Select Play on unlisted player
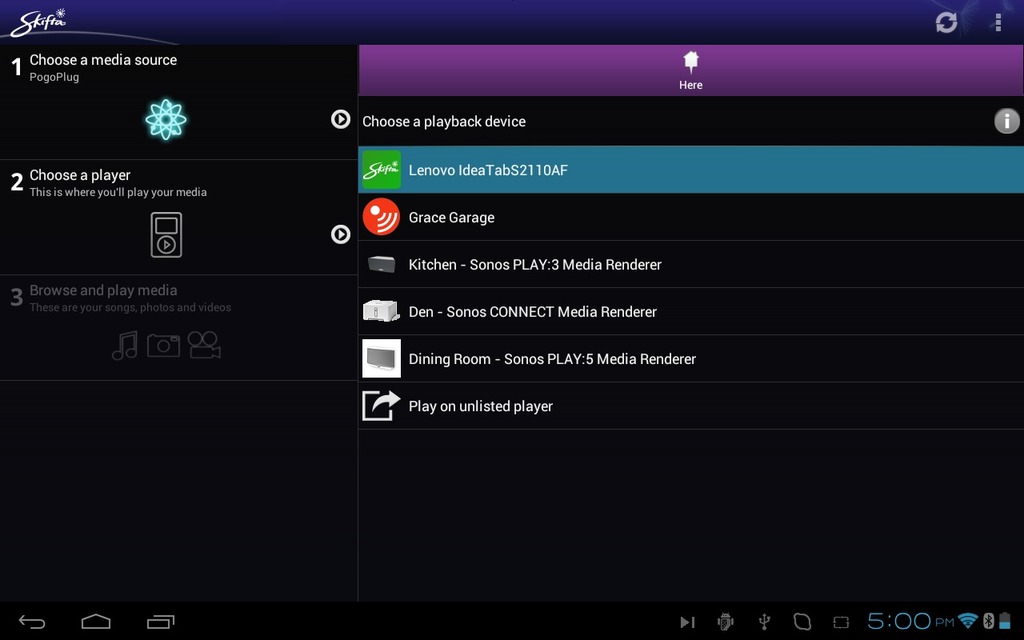The width and height of the screenshot is (1024, 640). click(x=691, y=406)
